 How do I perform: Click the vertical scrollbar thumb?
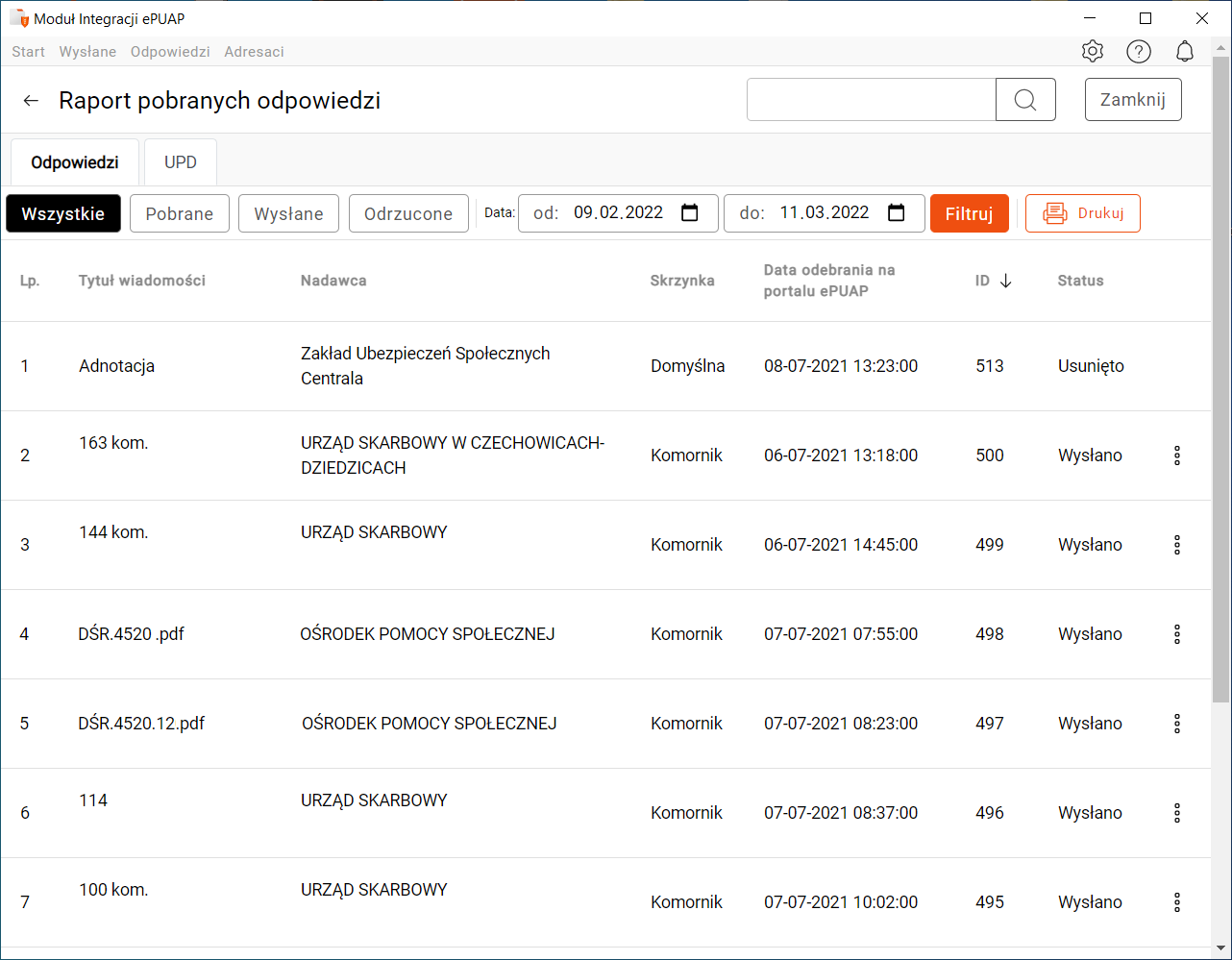[1220, 382]
